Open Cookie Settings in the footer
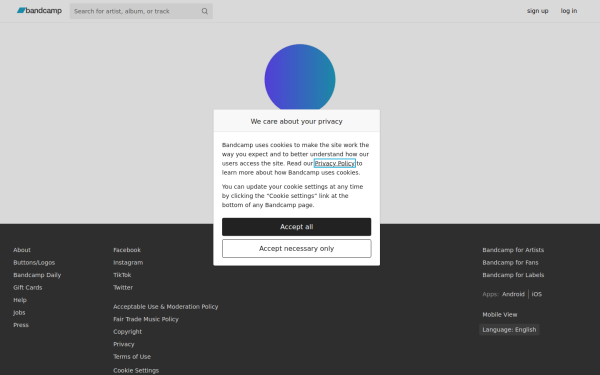 tap(136, 370)
